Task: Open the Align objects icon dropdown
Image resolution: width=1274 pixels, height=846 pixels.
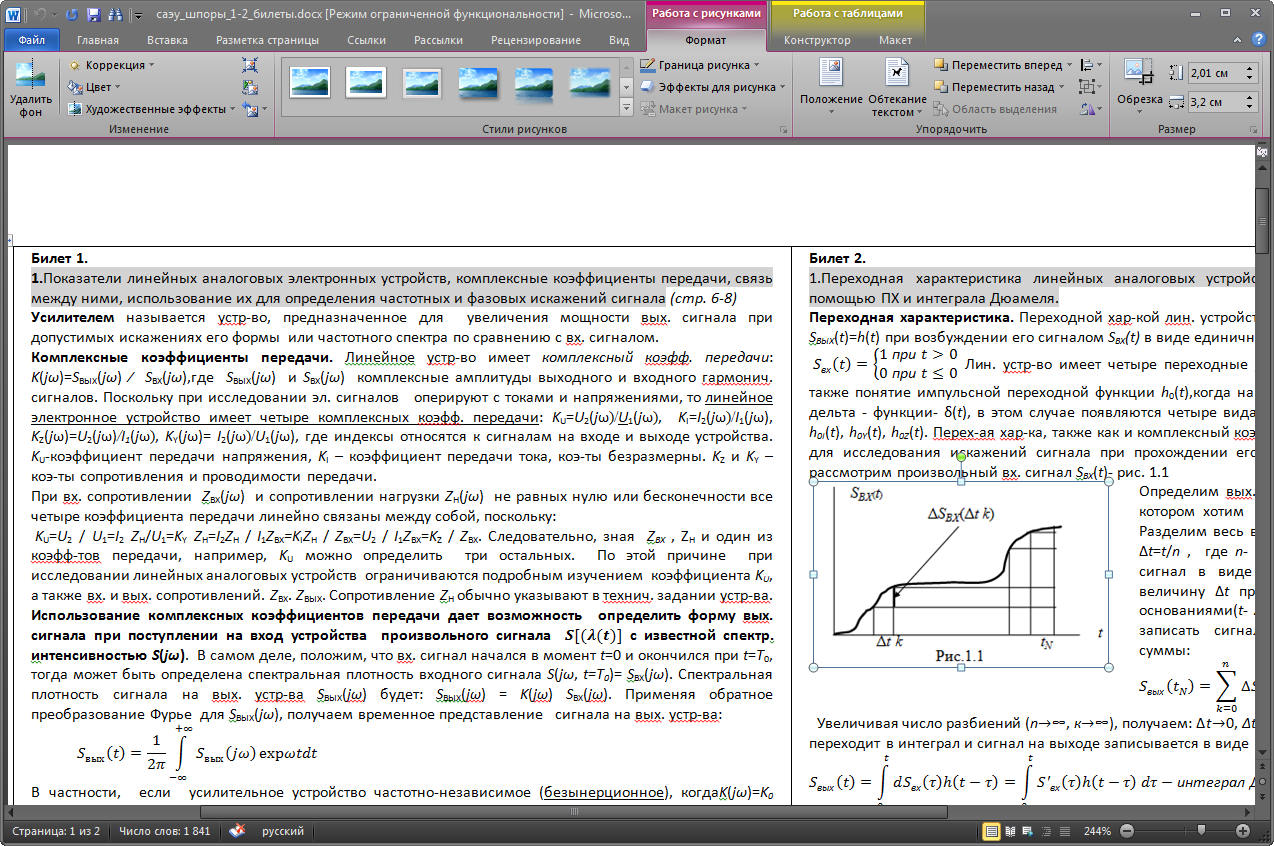Action: 1089,65
